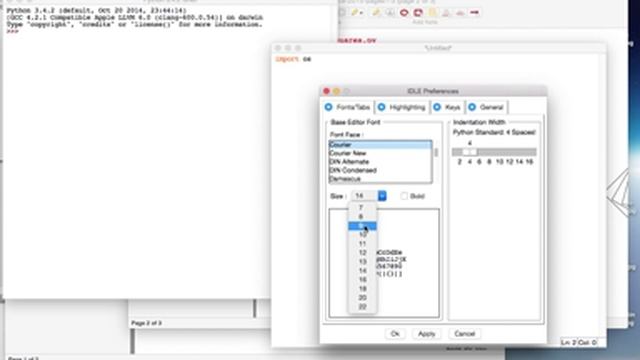Close the IDLE Preferences dialog with red button
640x360 pixels.
click(326, 91)
